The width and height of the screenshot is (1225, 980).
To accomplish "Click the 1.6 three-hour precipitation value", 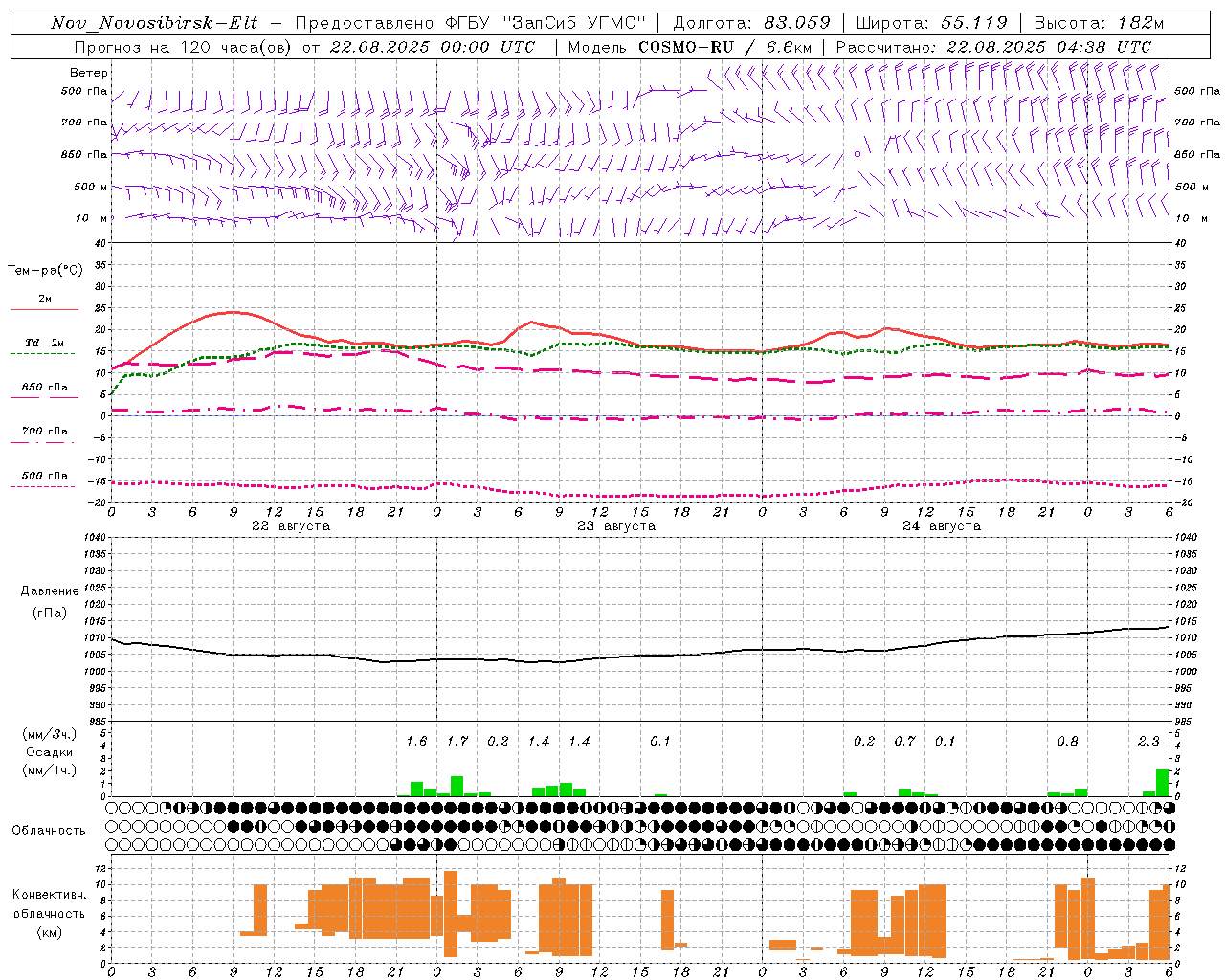I will (416, 742).
